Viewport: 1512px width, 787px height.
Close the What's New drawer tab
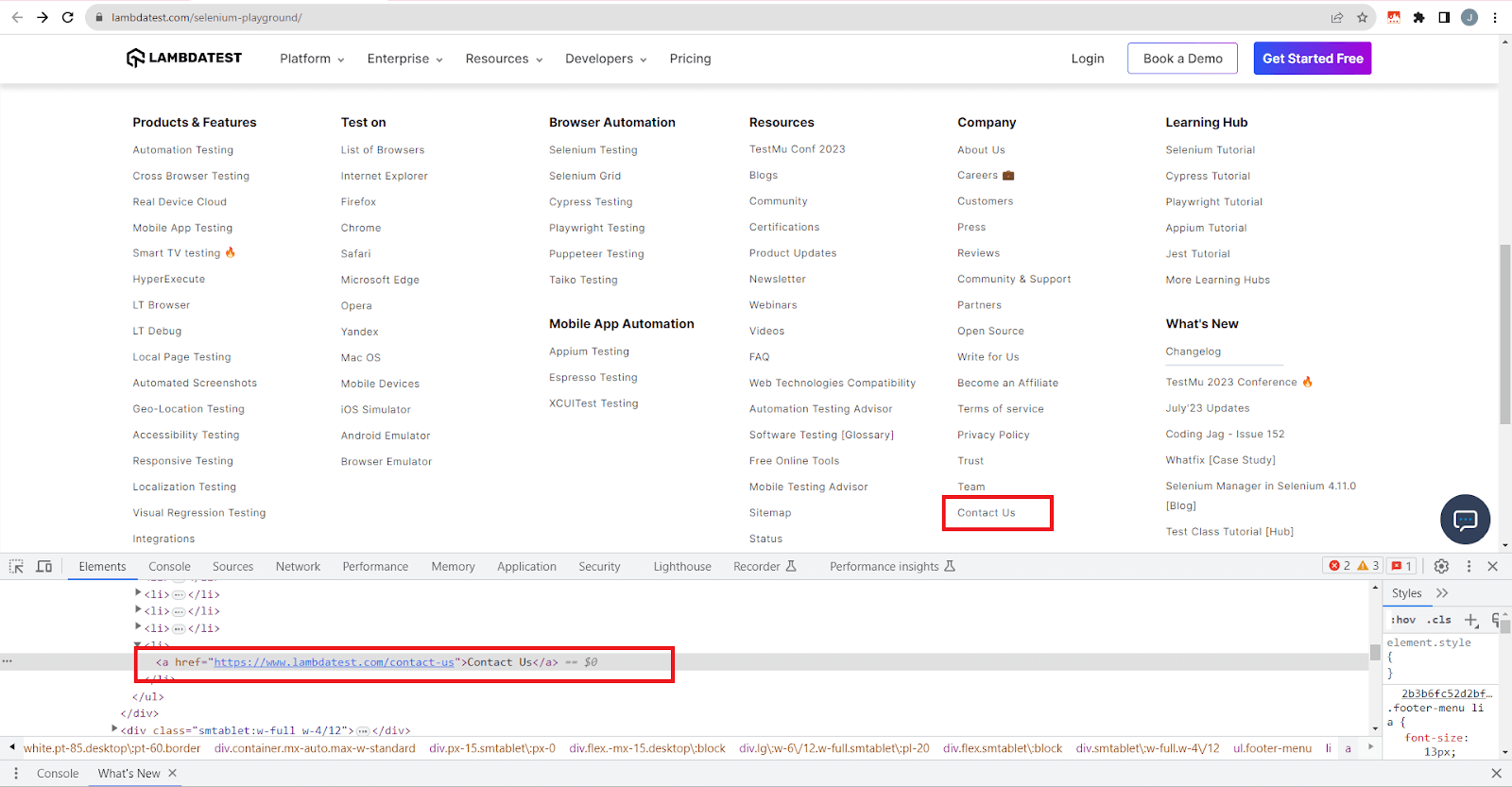pyautogui.click(x=173, y=773)
